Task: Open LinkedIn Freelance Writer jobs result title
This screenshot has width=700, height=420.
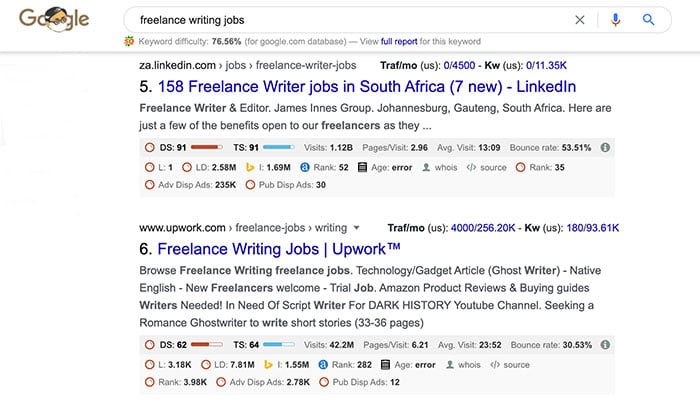Action: pyautogui.click(x=367, y=87)
